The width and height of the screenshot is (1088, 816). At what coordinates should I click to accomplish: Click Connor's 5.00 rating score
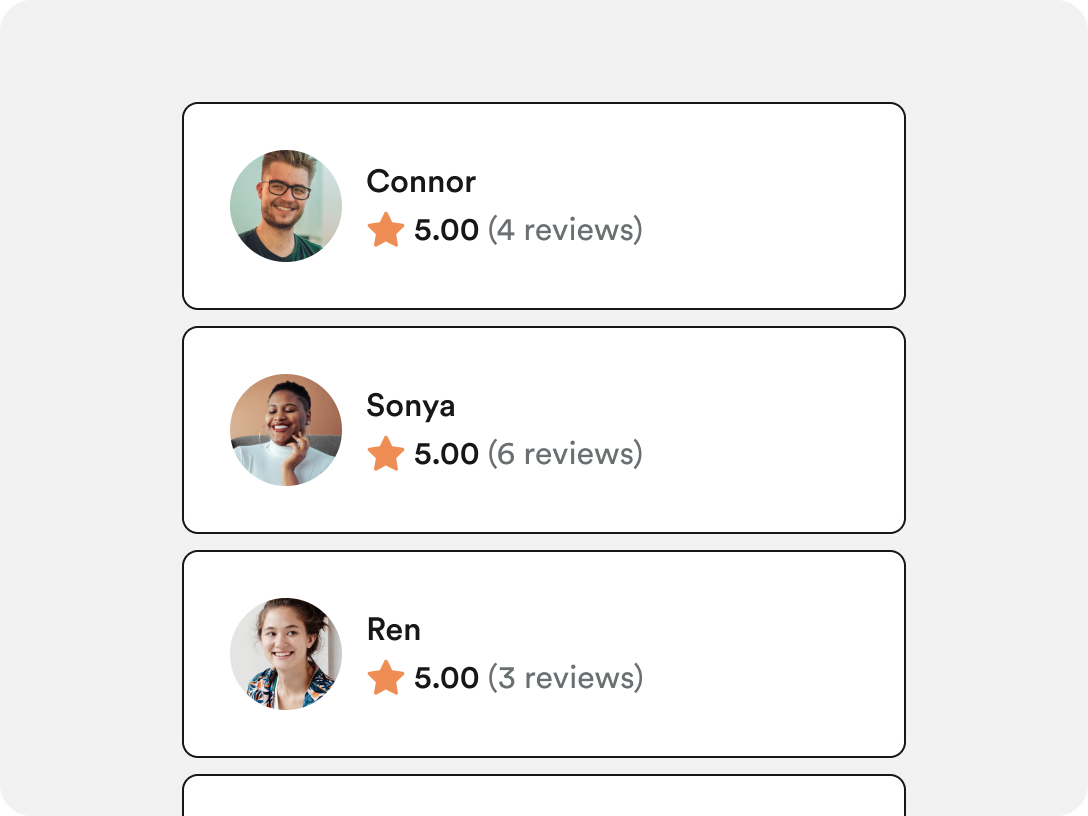click(446, 230)
